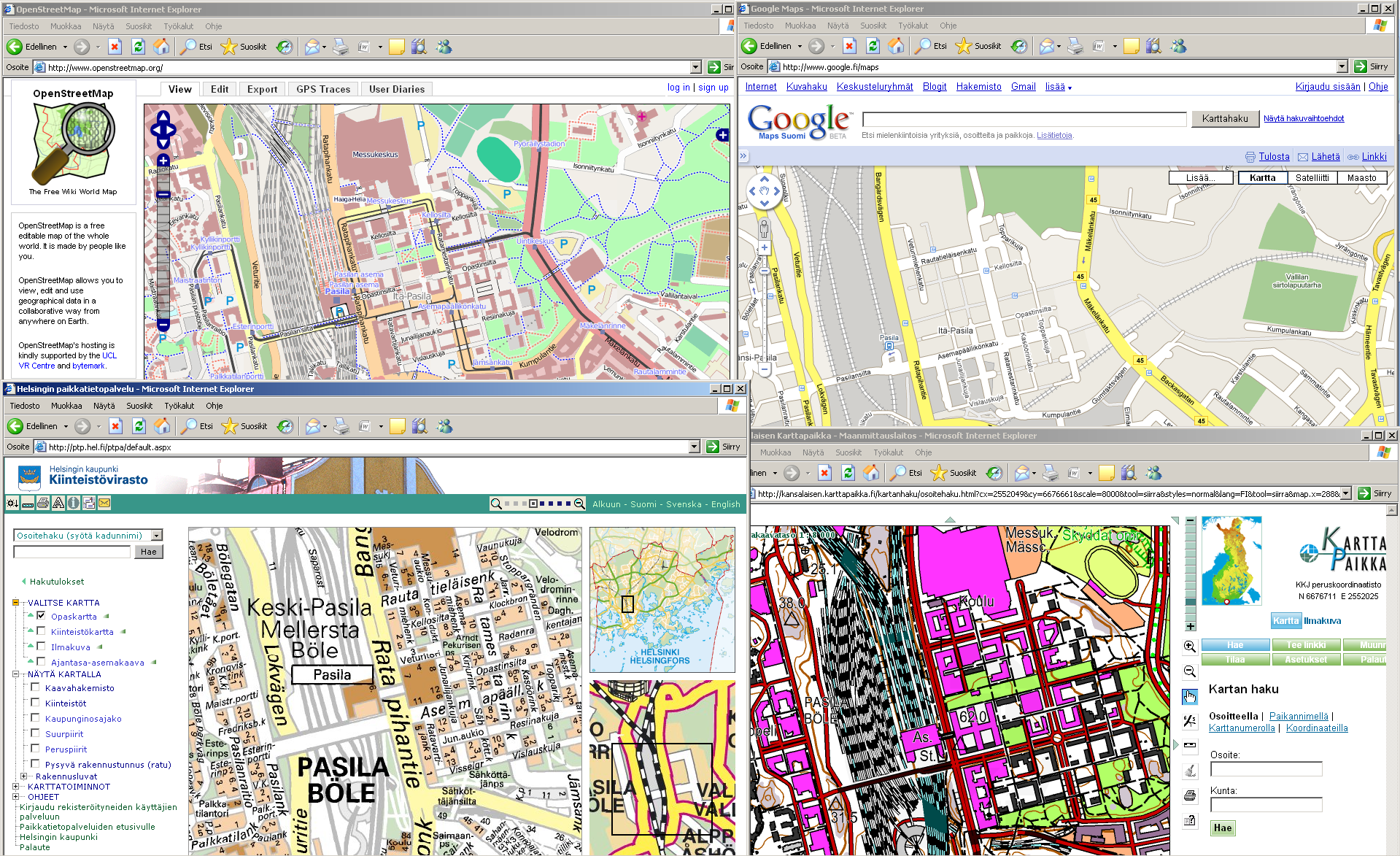Click the Google Maps search input field
1400x856 pixels.
coord(1024,119)
